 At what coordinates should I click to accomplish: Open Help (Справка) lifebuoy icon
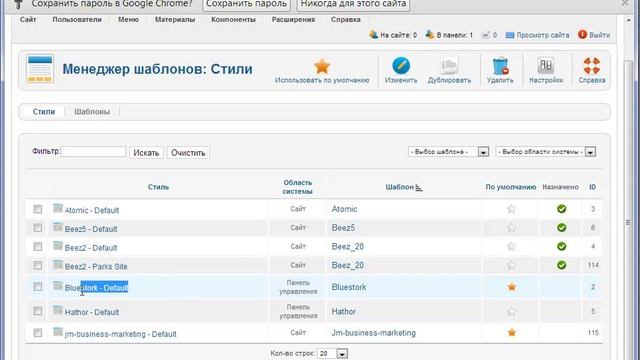pyautogui.click(x=591, y=66)
